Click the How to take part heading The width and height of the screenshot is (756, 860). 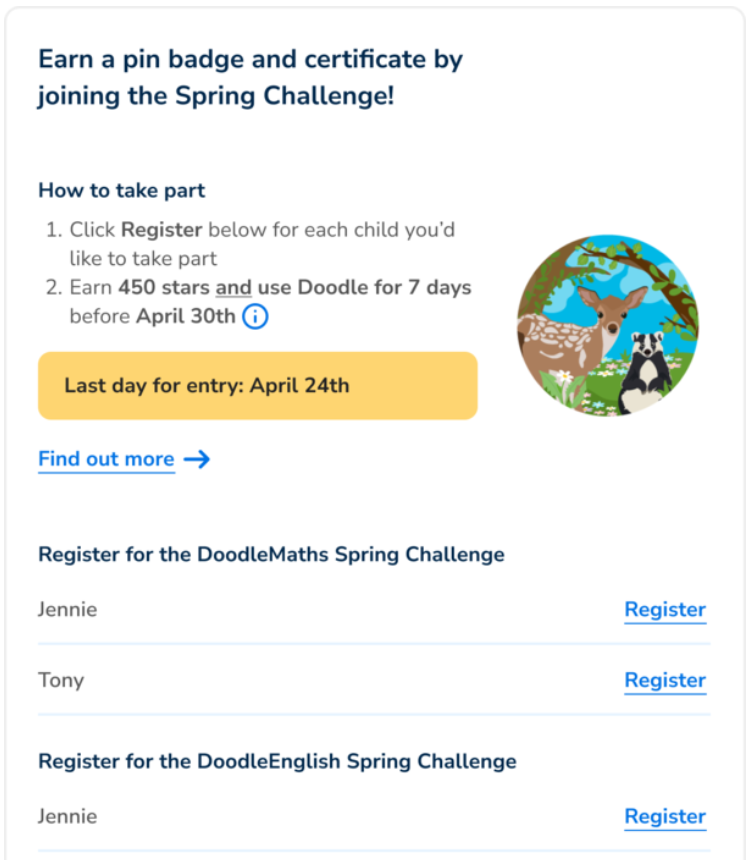(121, 190)
